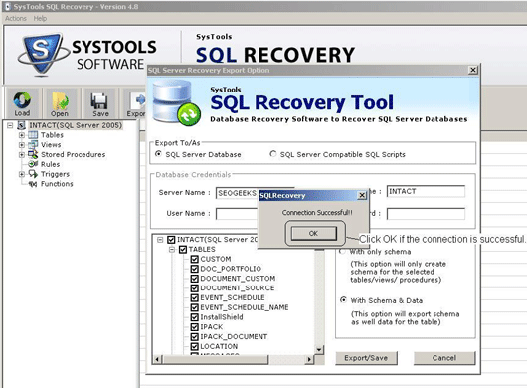Select With Schema & Data radio button
The width and height of the screenshot is (527, 388).
(x=343, y=300)
